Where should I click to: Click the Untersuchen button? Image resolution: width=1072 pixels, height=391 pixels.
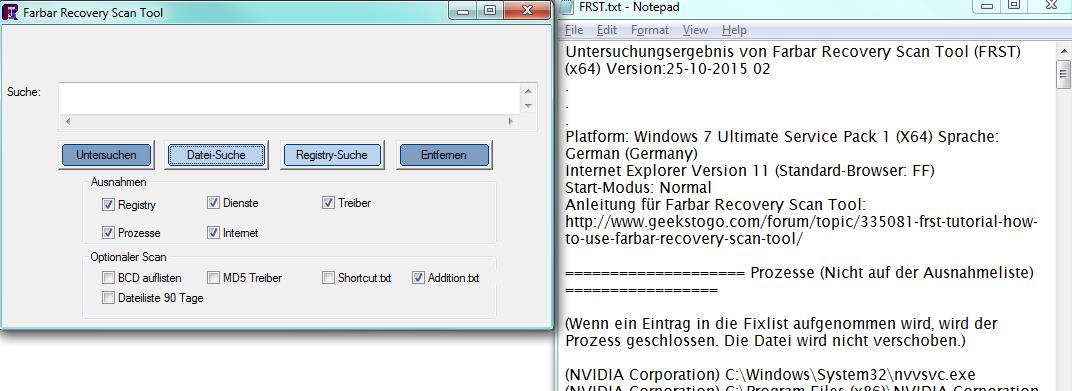tap(106, 155)
